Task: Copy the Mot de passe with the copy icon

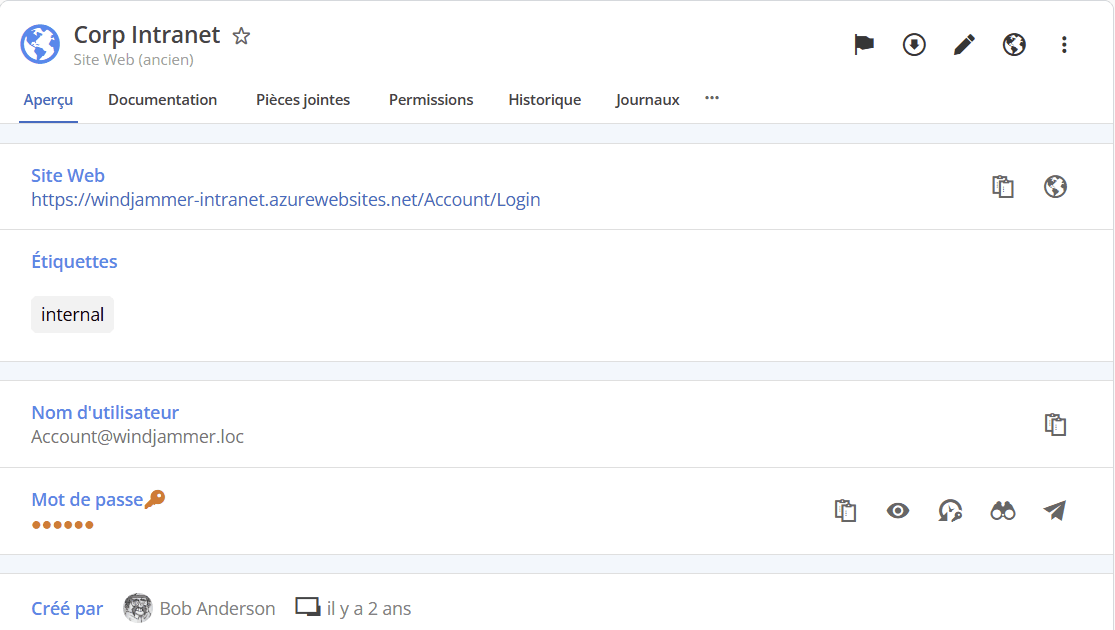Action: click(x=846, y=510)
